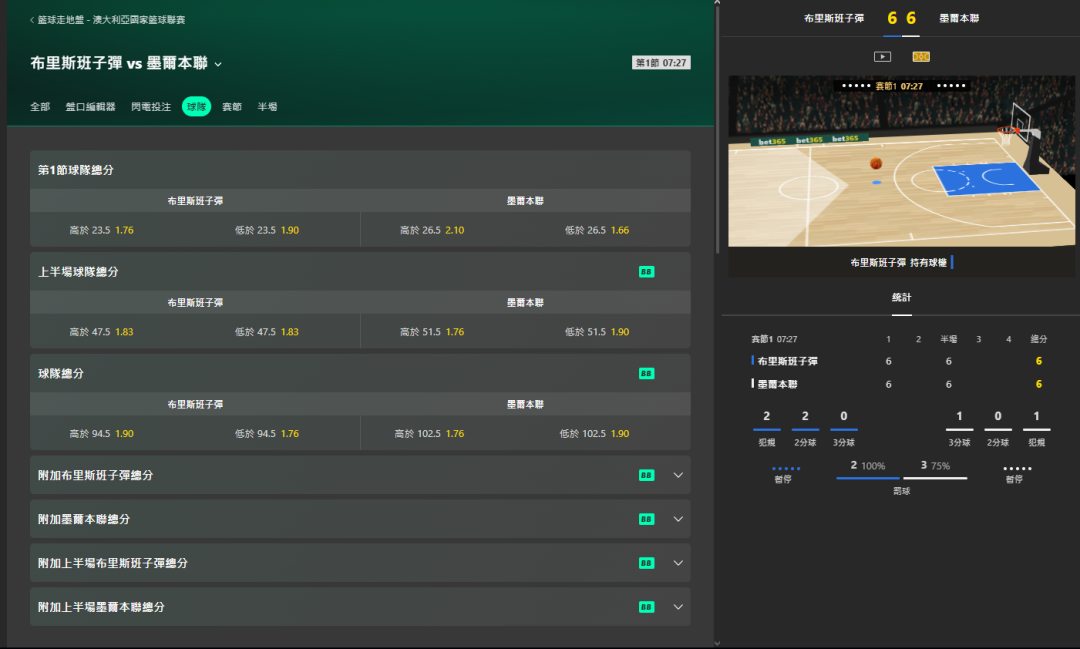Pick 低於 102.5 at 1.90

point(594,433)
